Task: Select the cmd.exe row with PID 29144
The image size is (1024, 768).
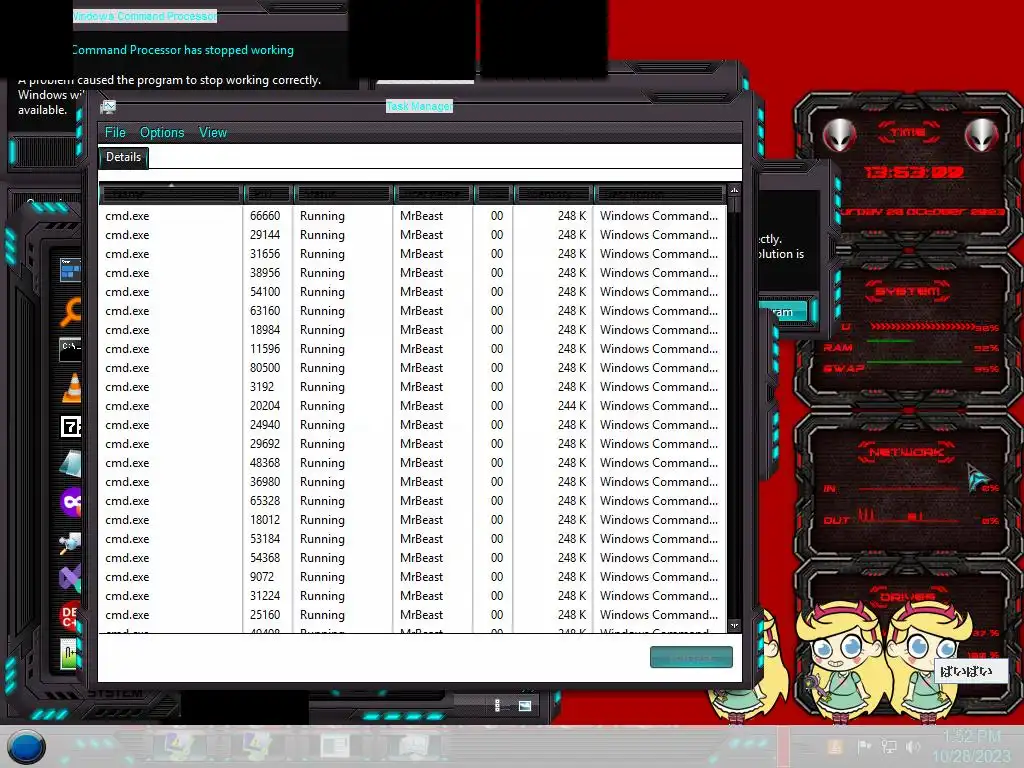Action: (413, 234)
